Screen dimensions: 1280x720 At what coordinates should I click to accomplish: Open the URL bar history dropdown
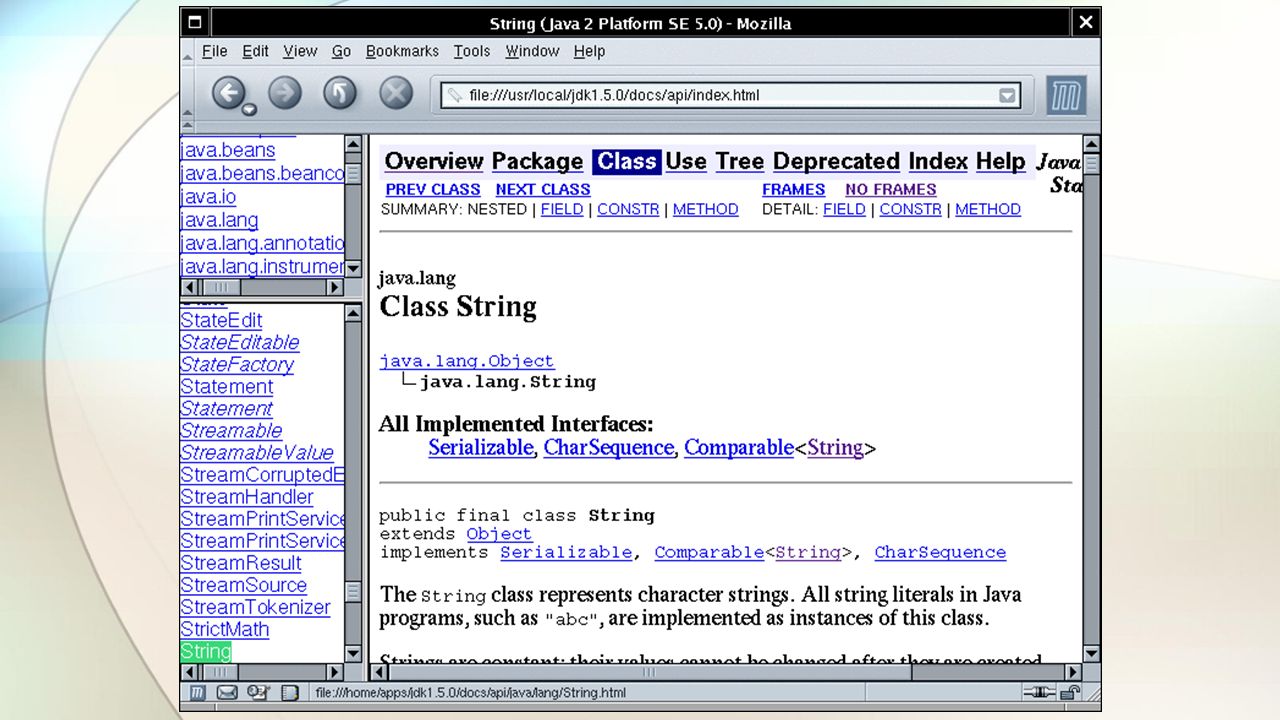click(1008, 96)
